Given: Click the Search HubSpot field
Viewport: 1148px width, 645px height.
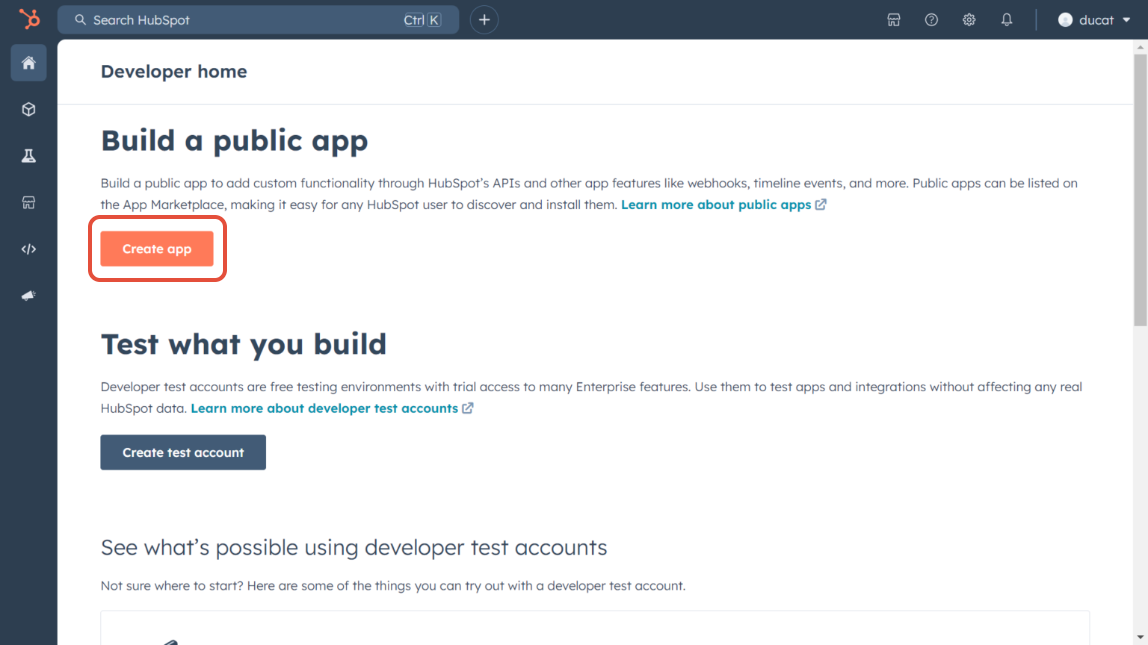Looking at the screenshot, I should pos(240,20).
